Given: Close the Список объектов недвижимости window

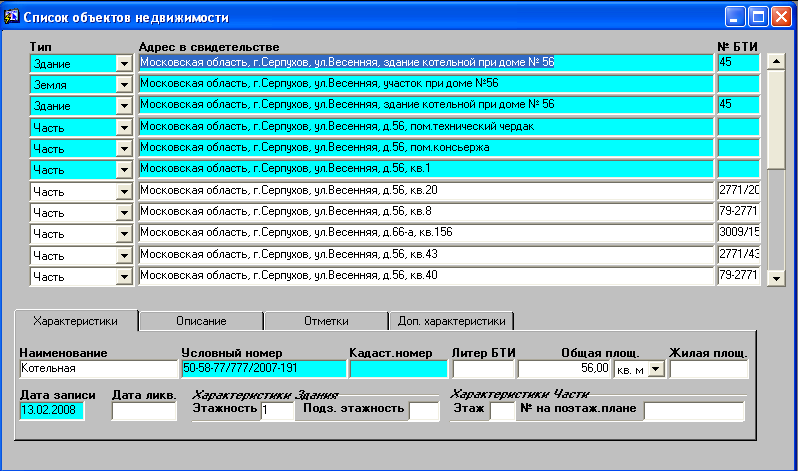Looking at the screenshot, I should pyautogui.click(x=781, y=17).
